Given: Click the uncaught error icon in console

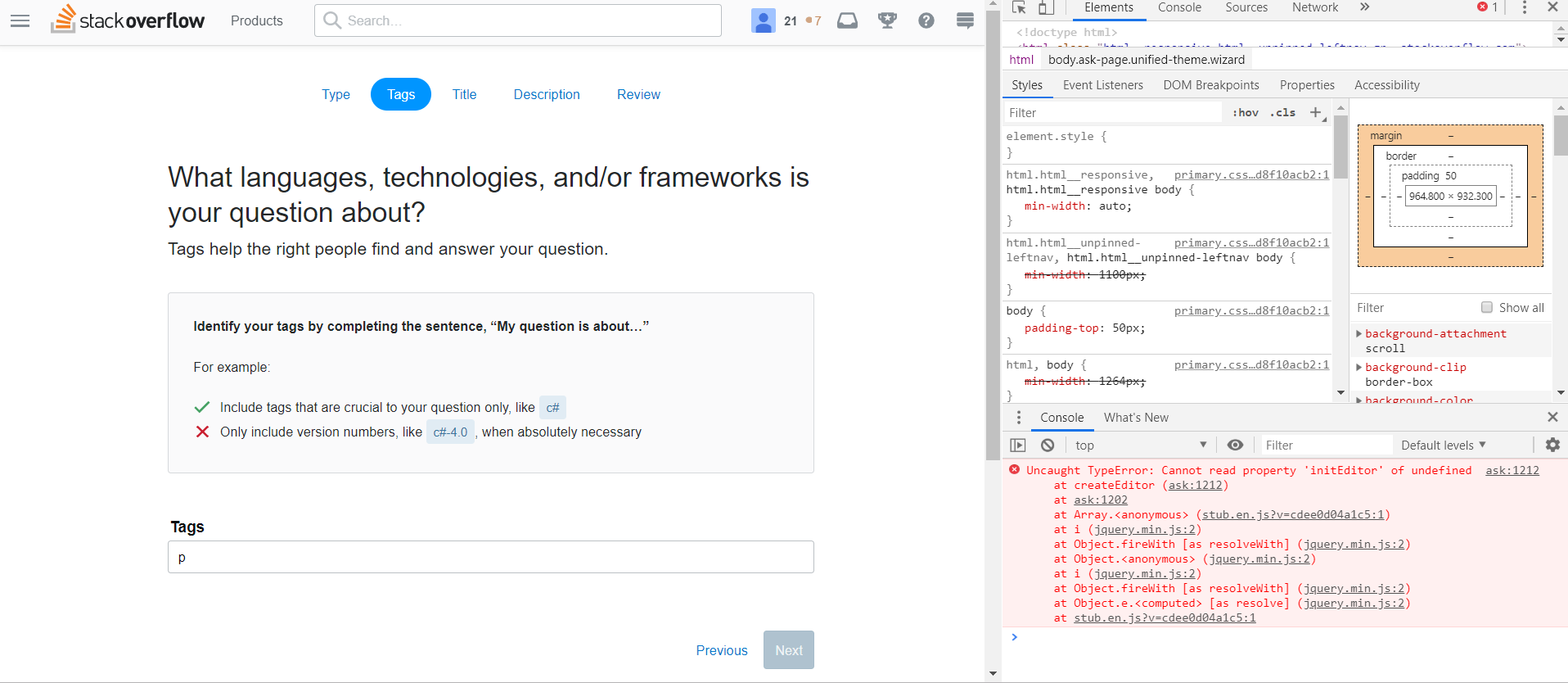Looking at the screenshot, I should [1015, 470].
